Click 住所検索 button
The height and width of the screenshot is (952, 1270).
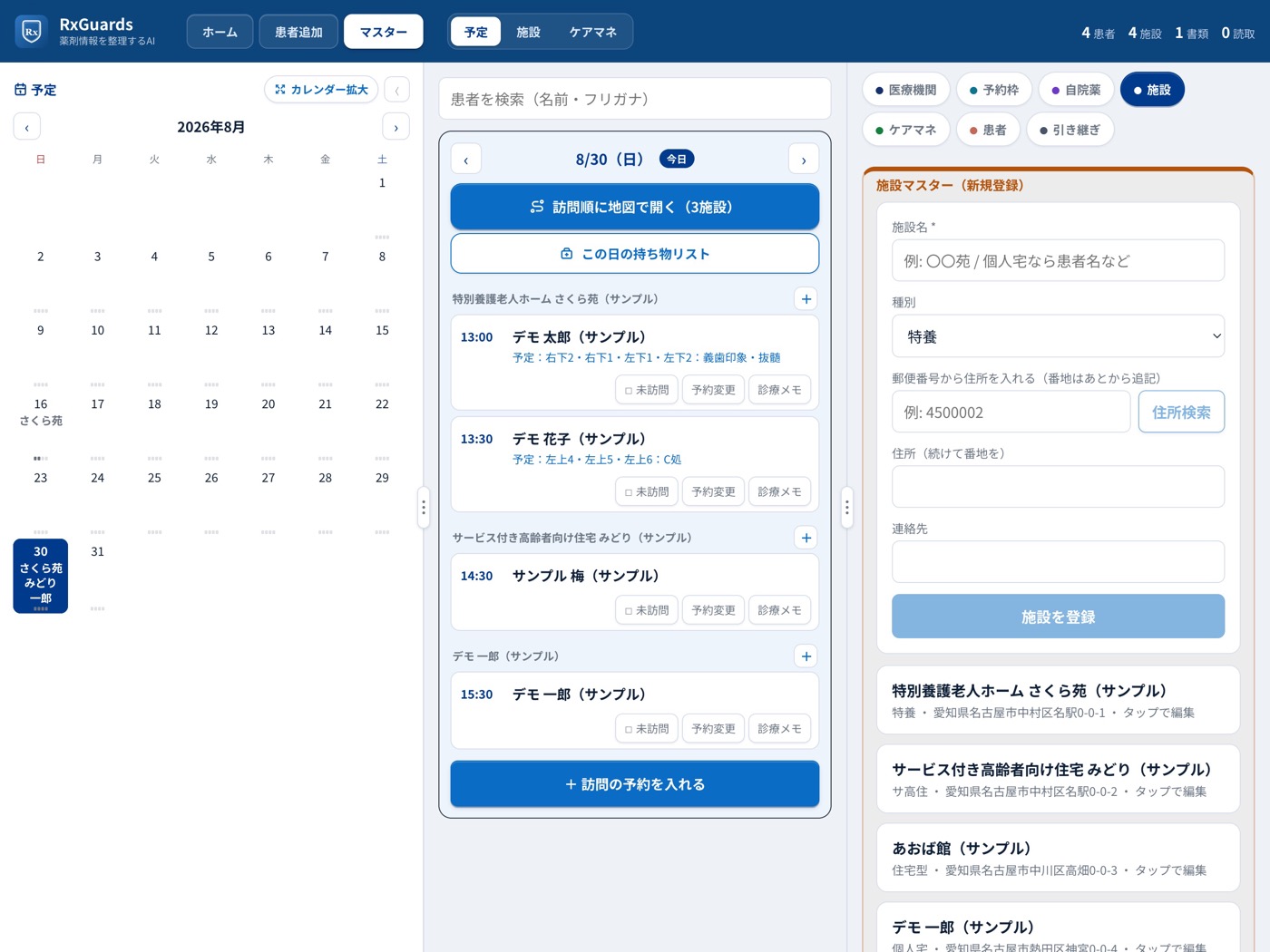[1181, 413]
